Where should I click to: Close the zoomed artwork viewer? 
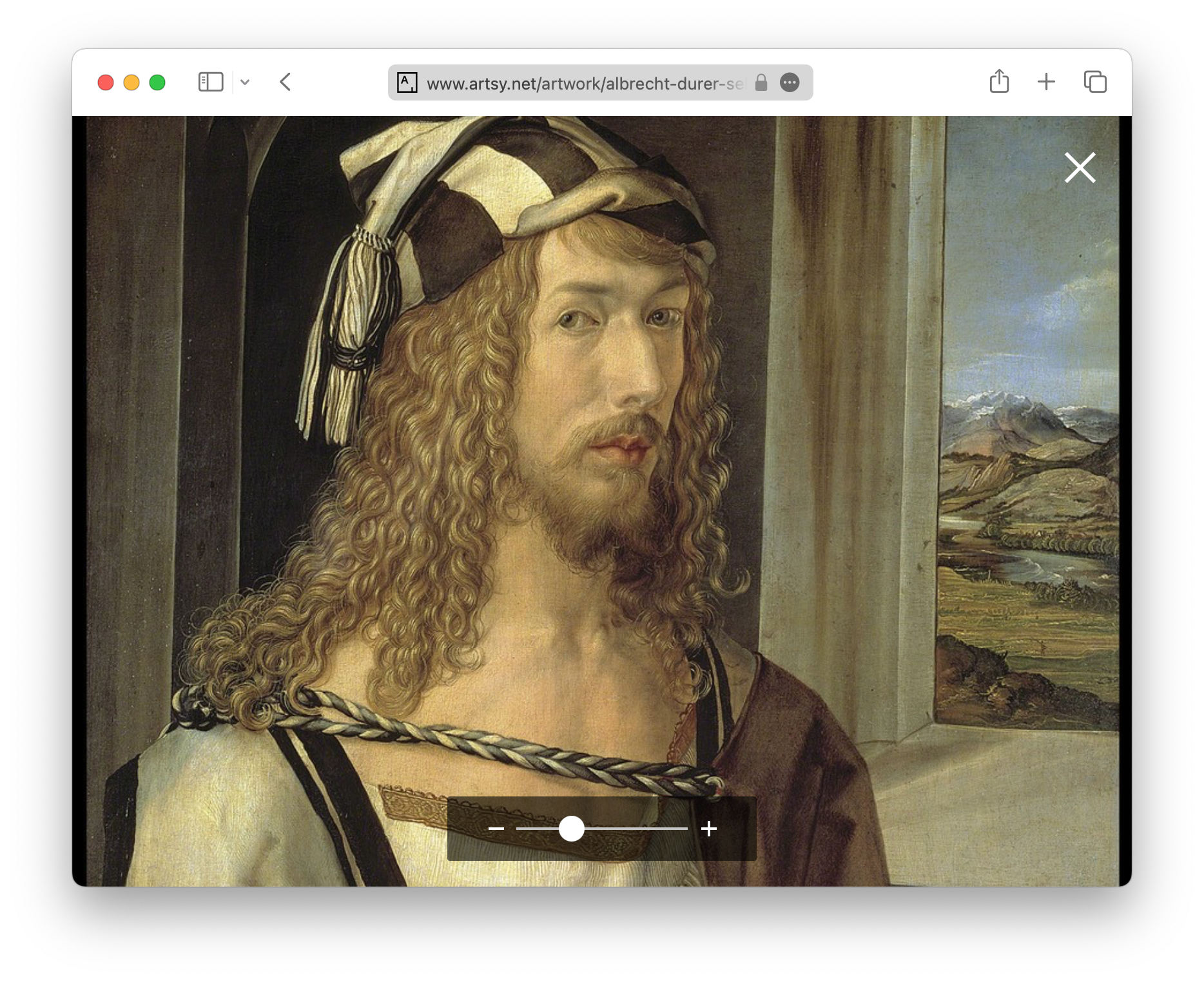[1080, 168]
